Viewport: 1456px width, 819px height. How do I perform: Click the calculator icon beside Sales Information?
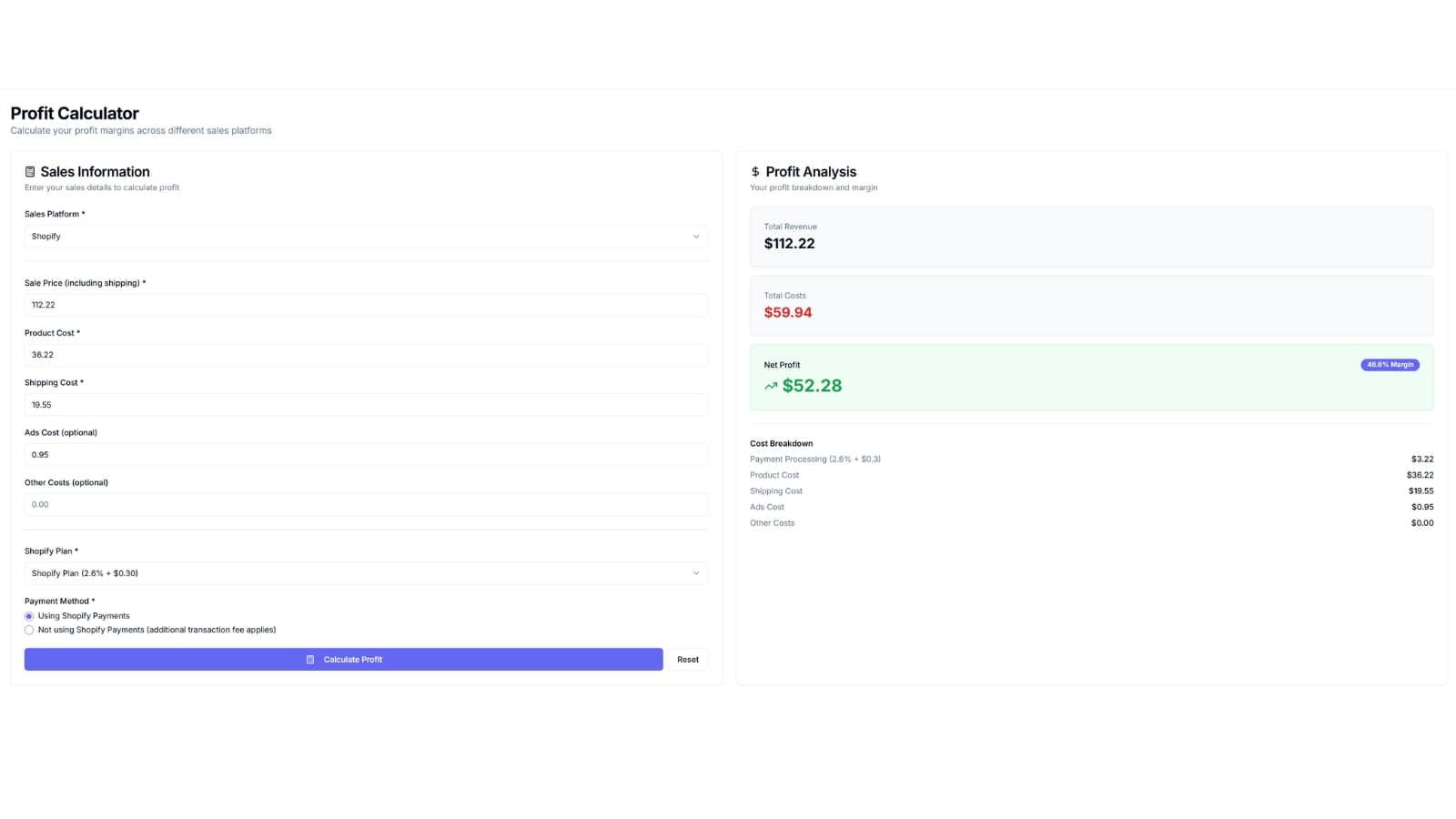[30, 172]
